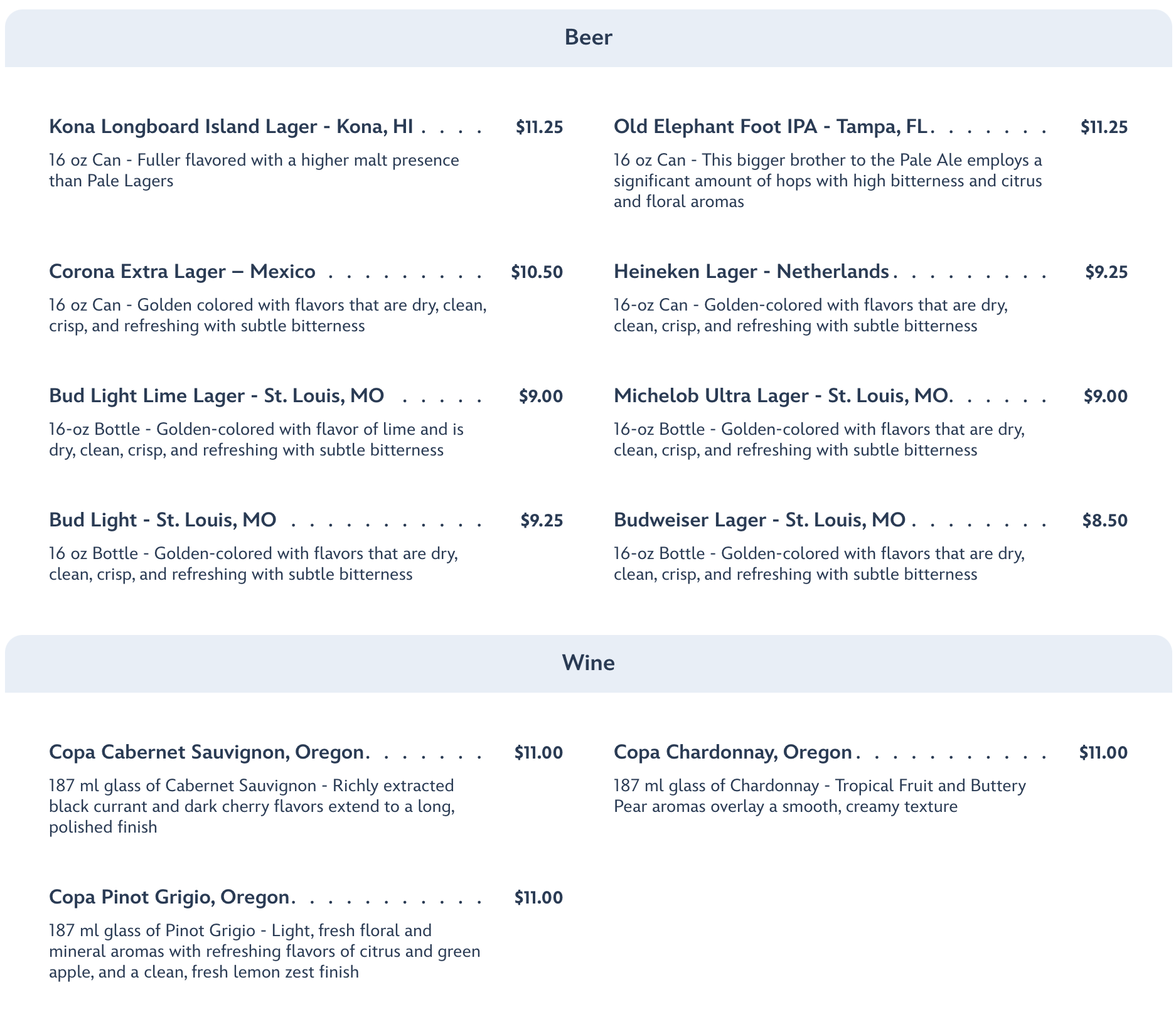Pick Copa Pinot Grigio, Oregon
The height and width of the screenshot is (1029, 1176).
[169, 897]
